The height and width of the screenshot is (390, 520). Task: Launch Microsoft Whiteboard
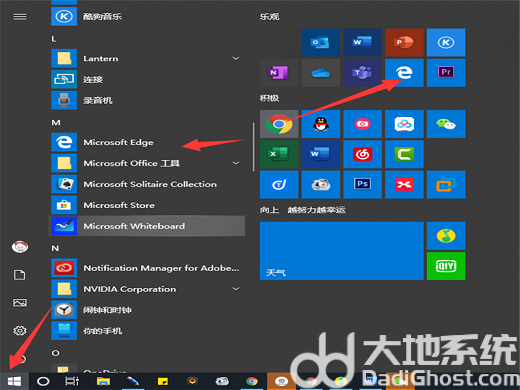[x=147, y=226]
